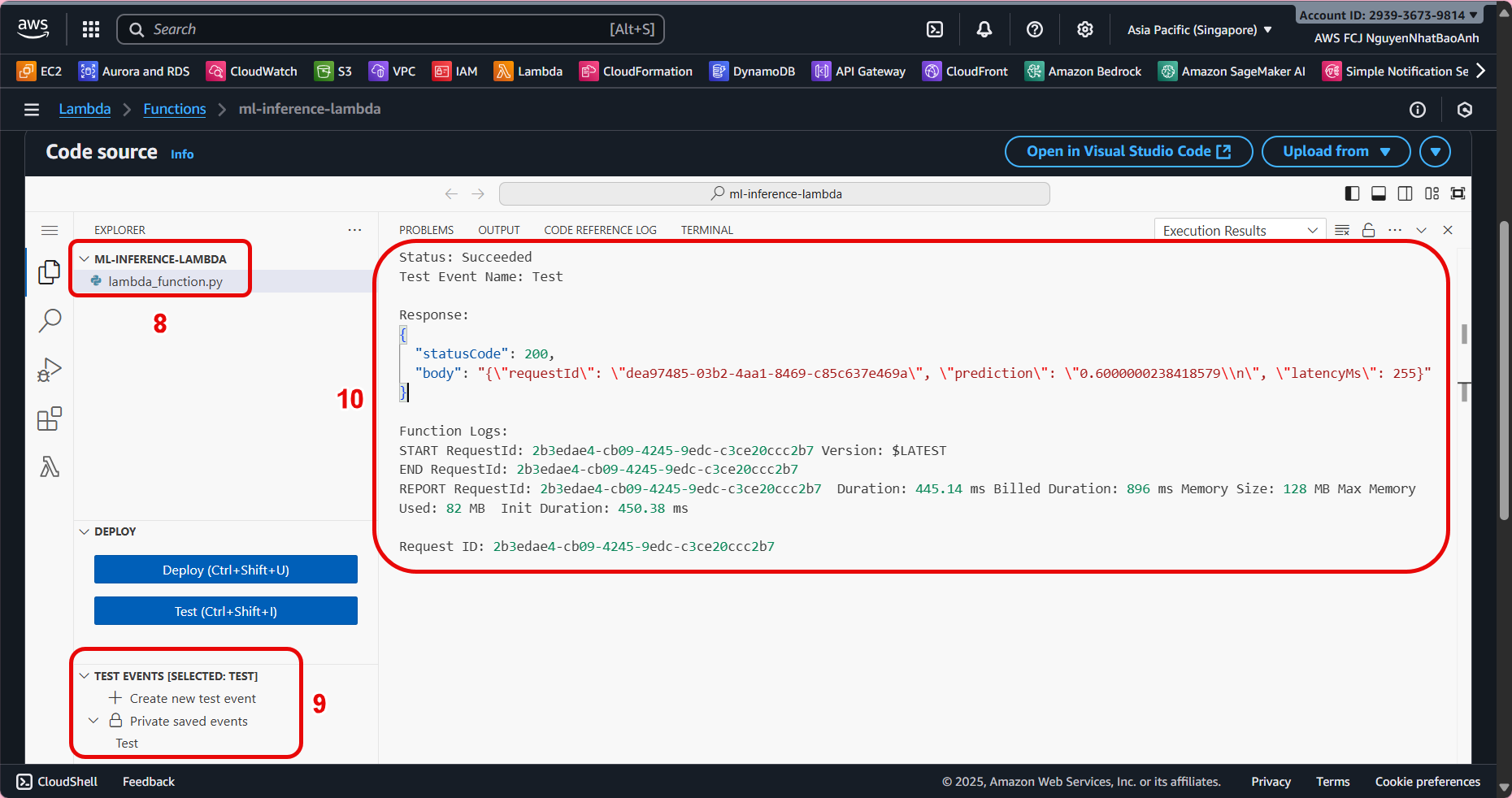This screenshot has height=798, width=1512.
Task: Switch to CODE REFERENCE LOG tab
Action: [600, 230]
